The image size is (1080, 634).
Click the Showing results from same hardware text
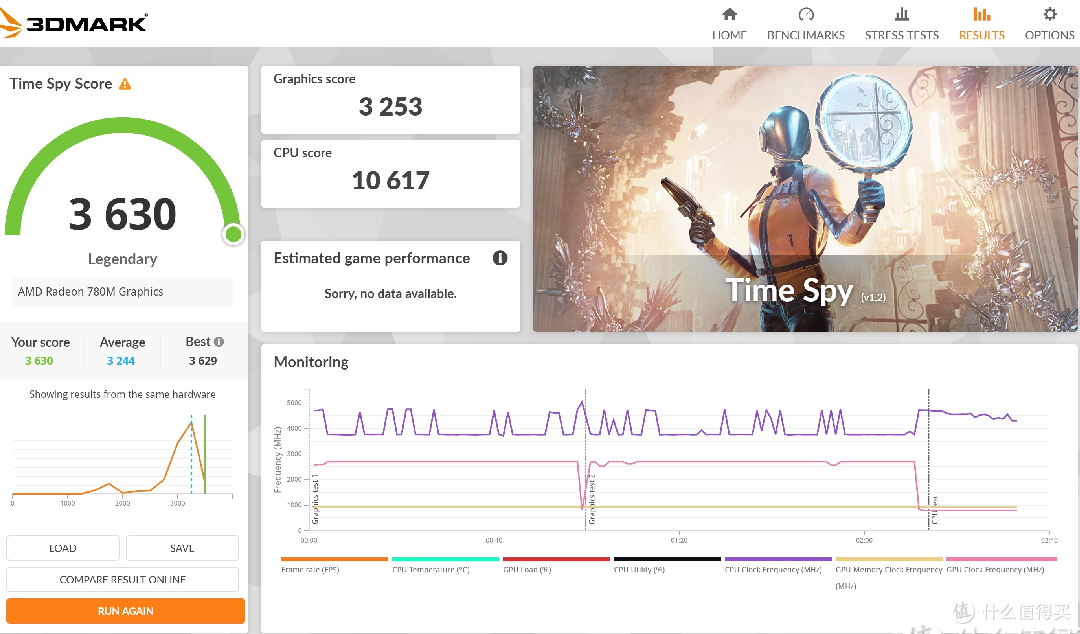click(x=123, y=394)
